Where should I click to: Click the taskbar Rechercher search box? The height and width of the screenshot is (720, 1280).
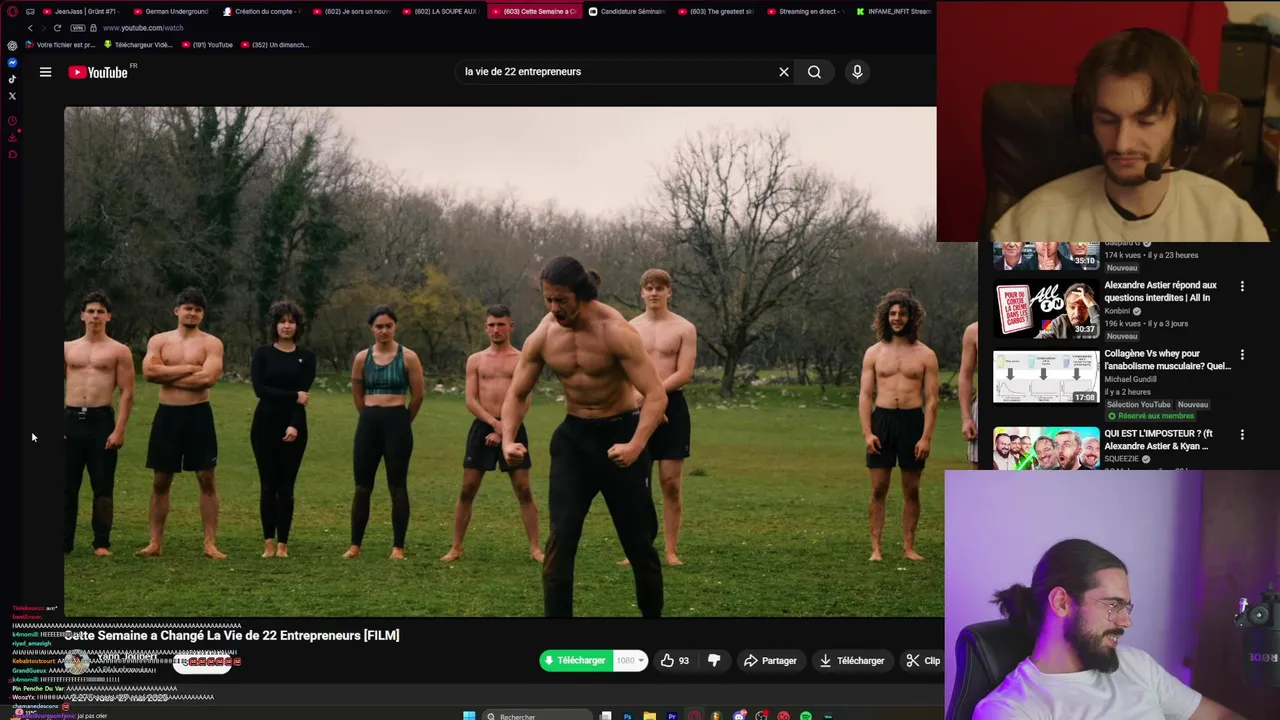pyautogui.click(x=538, y=715)
